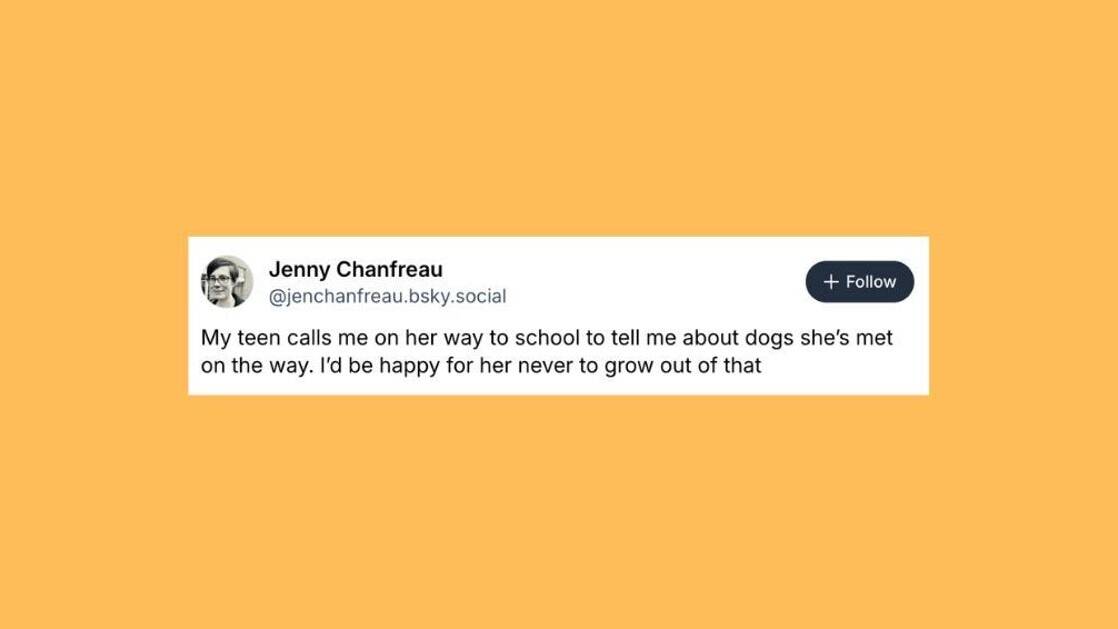Screen dimensions: 1118x629
Task: Click the post's first text line
Action: click(x=546, y=338)
